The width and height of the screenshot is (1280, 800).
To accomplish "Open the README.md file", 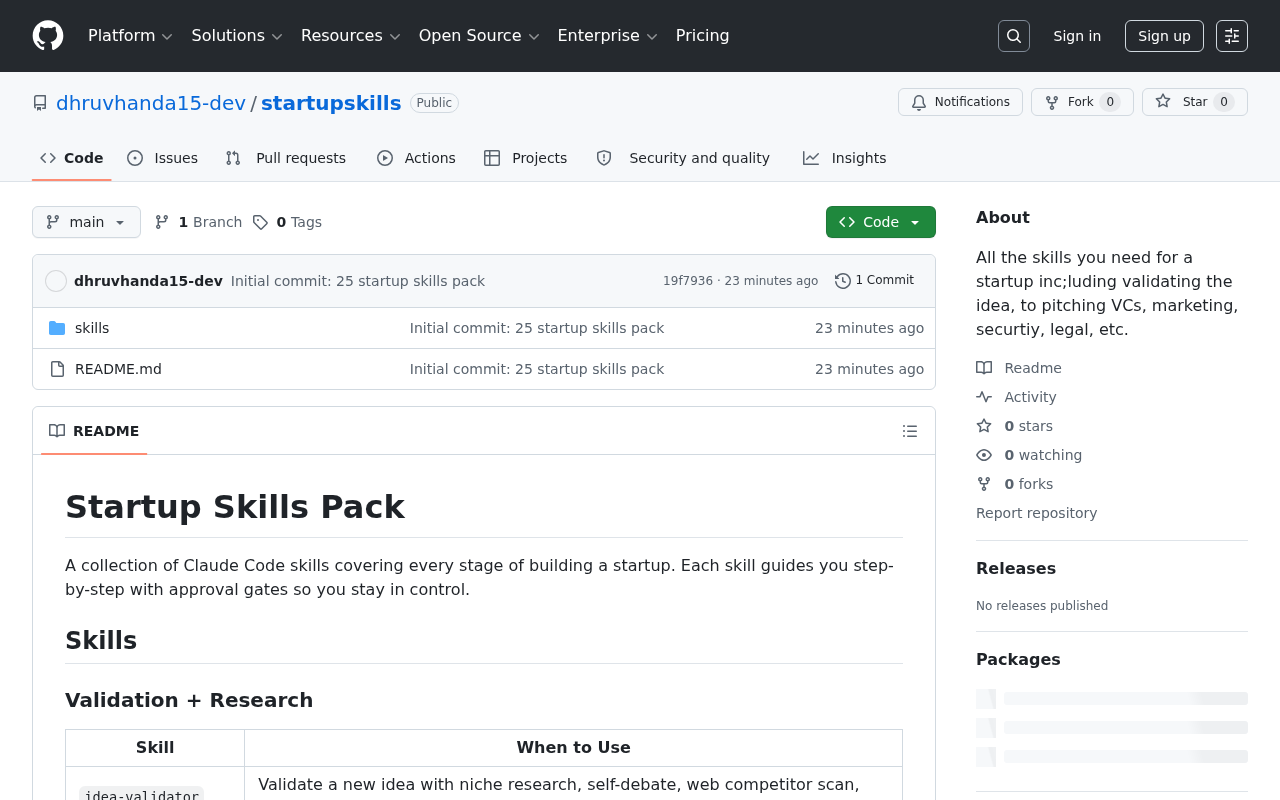I will [x=118, y=369].
